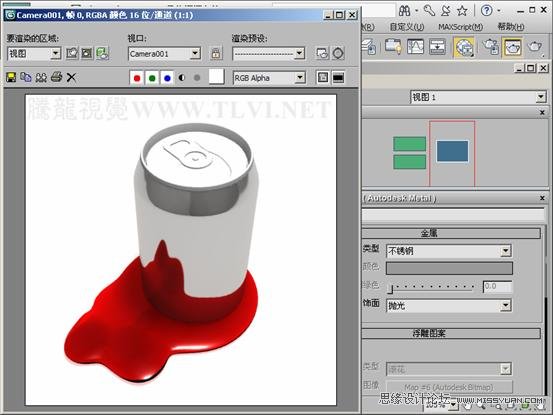Open the 视图 1 dropdown

pos(479,97)
